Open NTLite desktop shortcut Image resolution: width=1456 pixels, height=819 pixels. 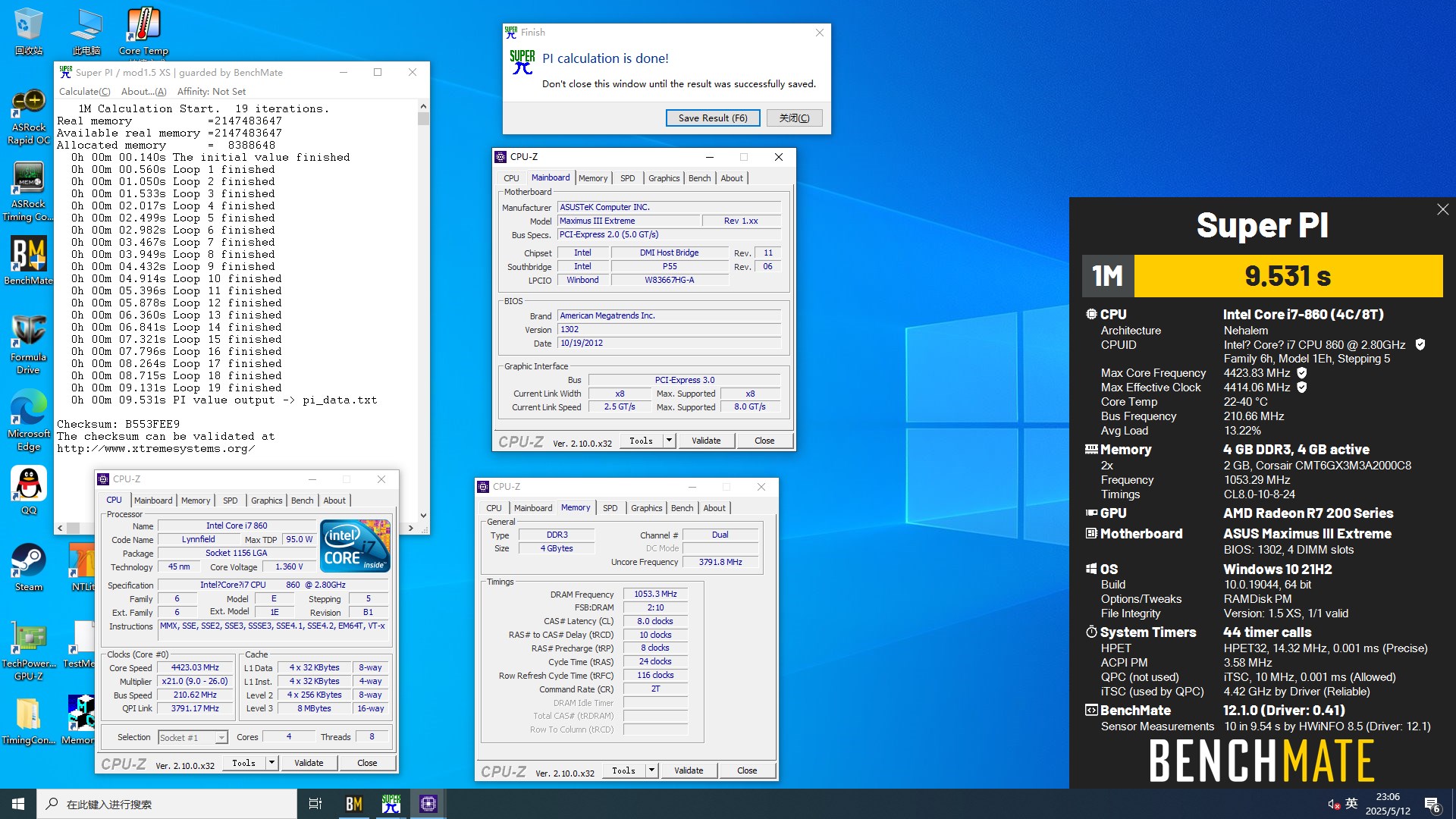point(82,567)
